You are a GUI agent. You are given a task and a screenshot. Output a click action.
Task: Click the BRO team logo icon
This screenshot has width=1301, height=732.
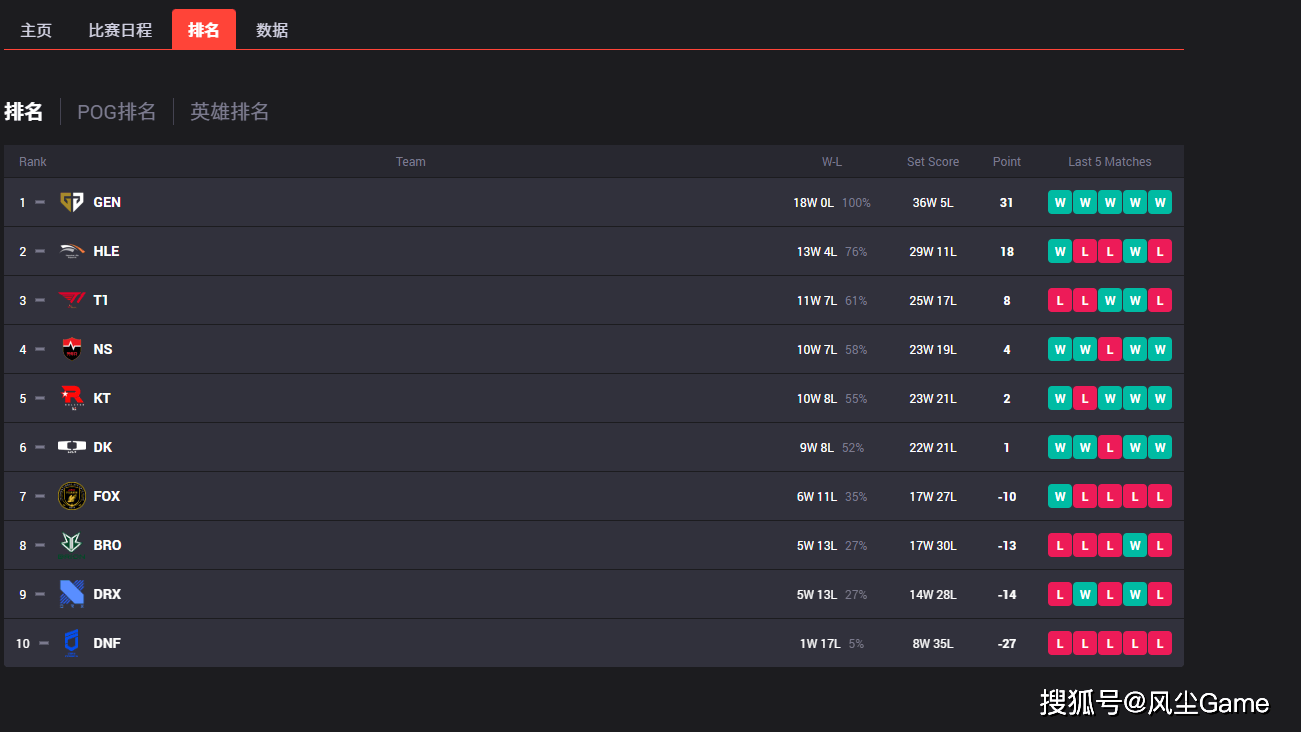point(71,545)
